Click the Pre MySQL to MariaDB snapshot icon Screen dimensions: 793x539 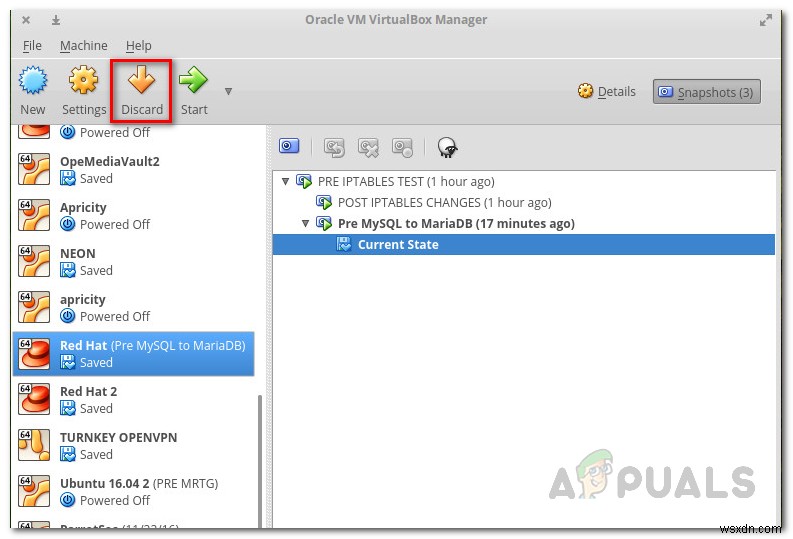pyautogui.click(x=324, y=223)
